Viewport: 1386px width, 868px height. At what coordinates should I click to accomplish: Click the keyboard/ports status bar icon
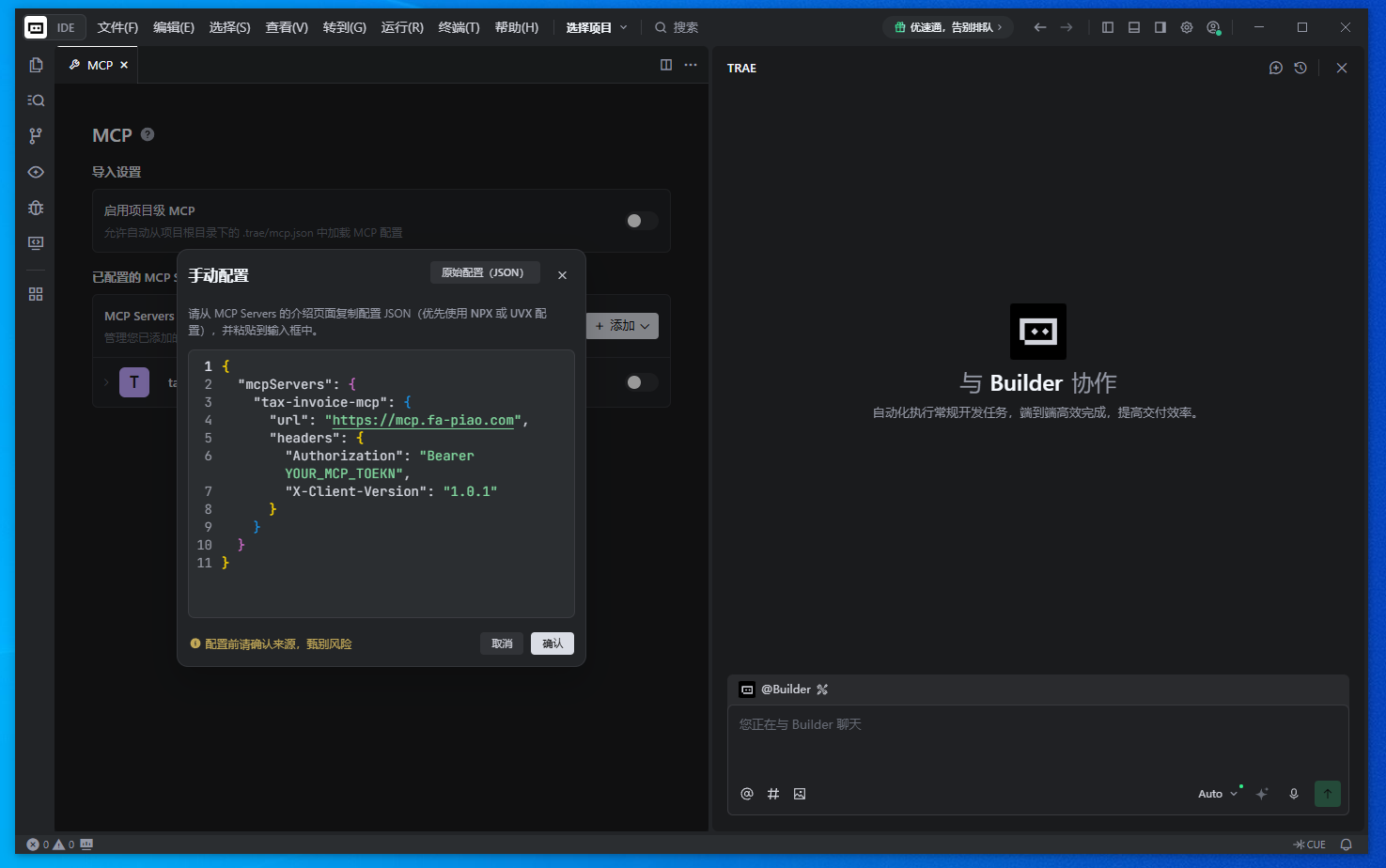[x=86, y=845]
